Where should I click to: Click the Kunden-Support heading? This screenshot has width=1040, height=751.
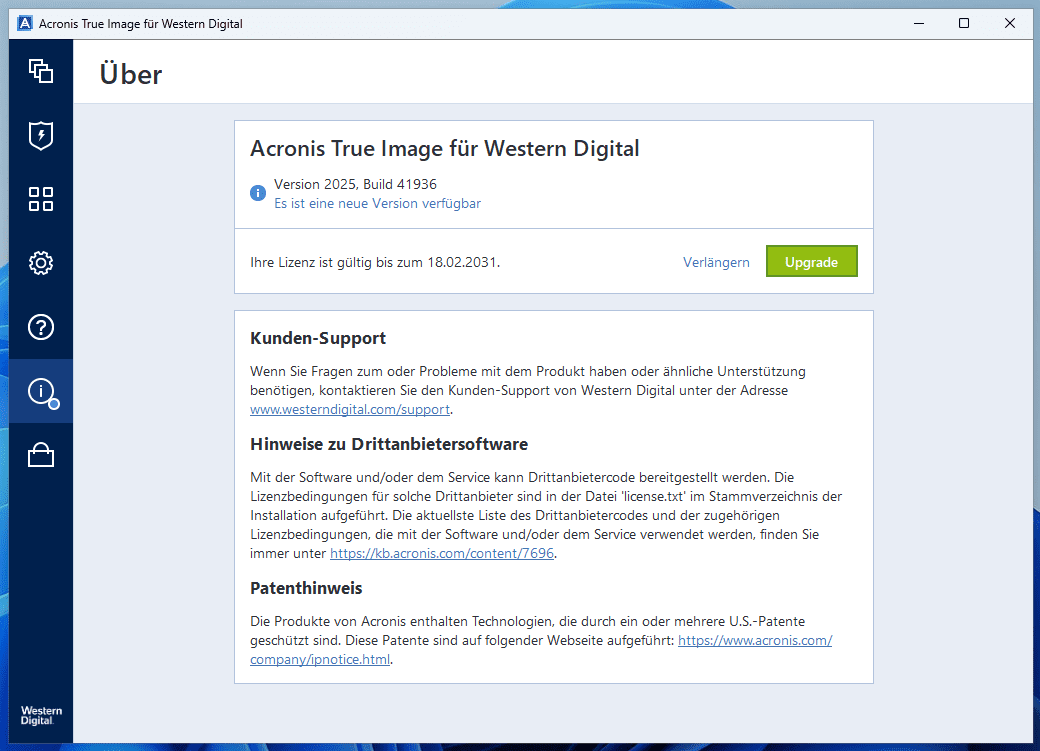318,338
